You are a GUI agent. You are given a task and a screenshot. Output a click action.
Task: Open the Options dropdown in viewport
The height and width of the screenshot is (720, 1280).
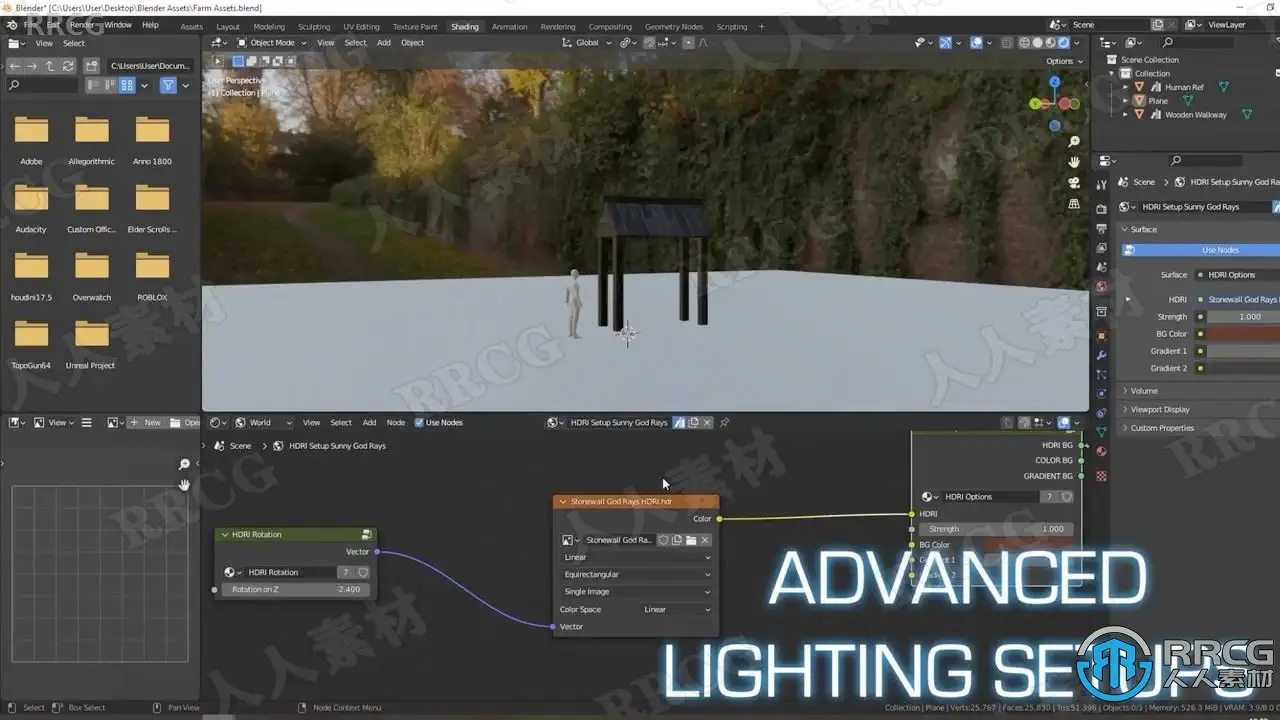tap(1065, 61)
